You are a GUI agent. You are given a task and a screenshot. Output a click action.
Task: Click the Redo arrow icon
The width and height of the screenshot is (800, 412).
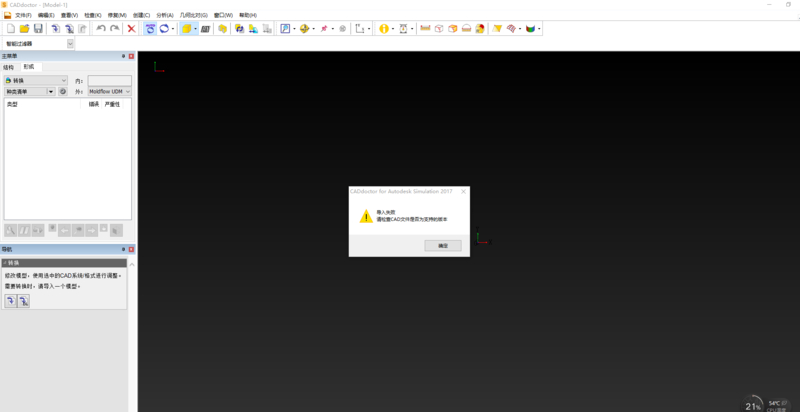(x=115, y=29)
